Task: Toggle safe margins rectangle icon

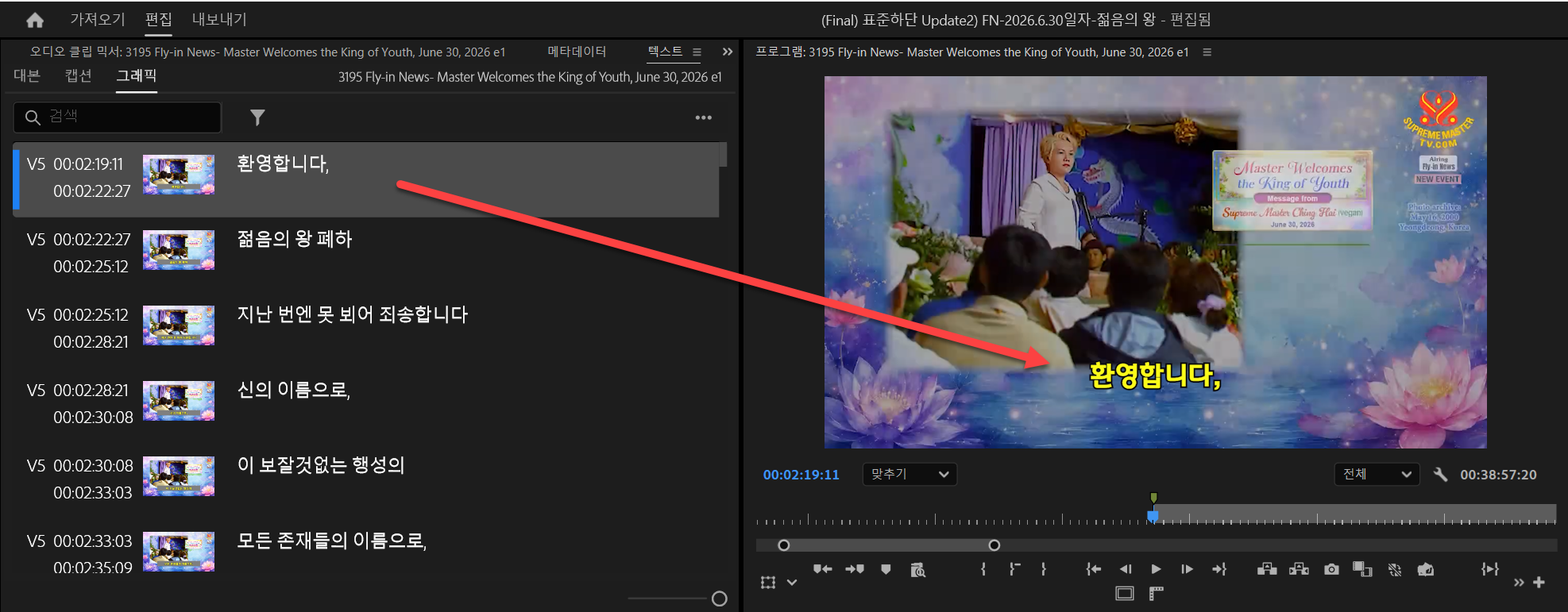Action: (x=1125, y=593)
